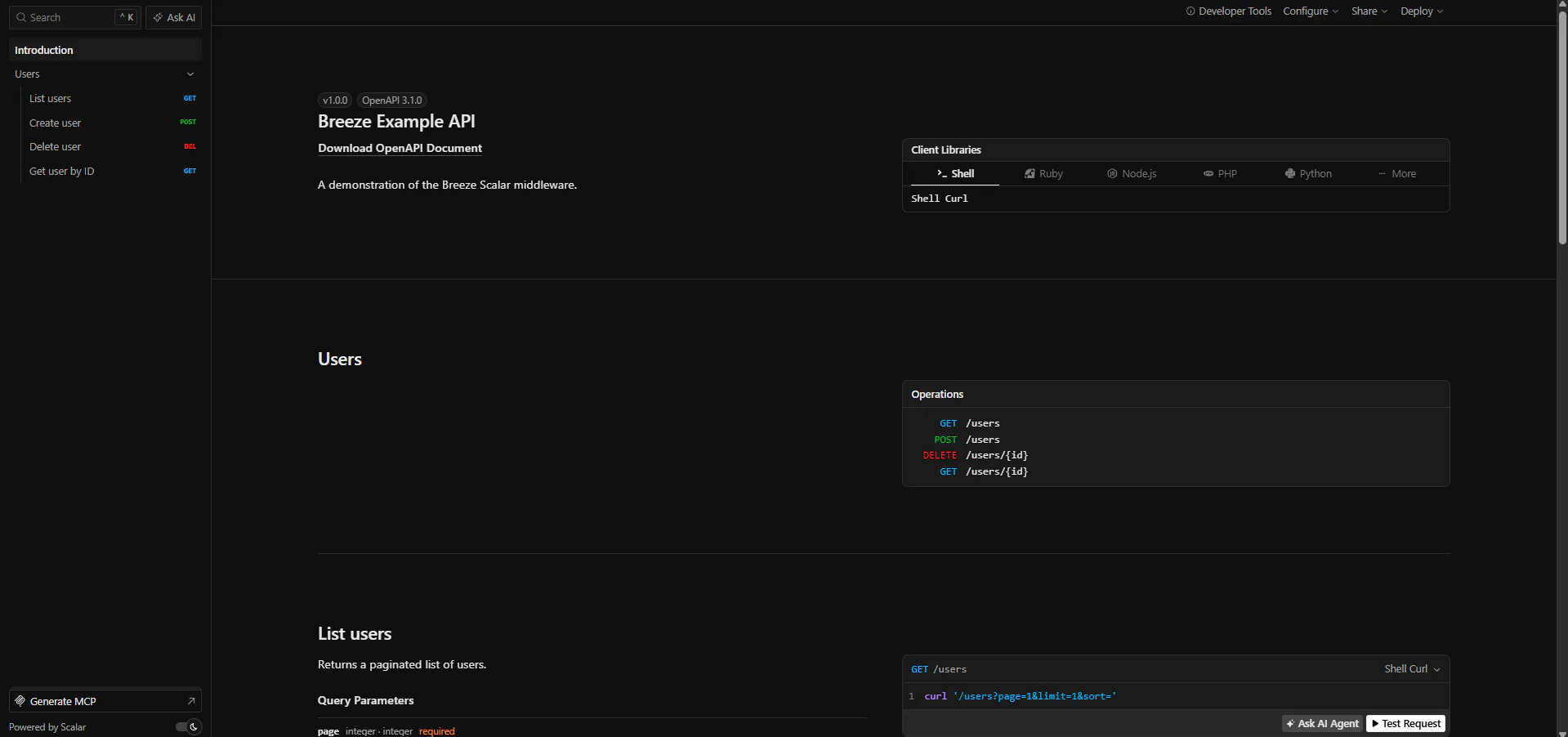Expand the Share dropdown
Viewport: 1568px width, 737px height.
[x=1369, y=11]
